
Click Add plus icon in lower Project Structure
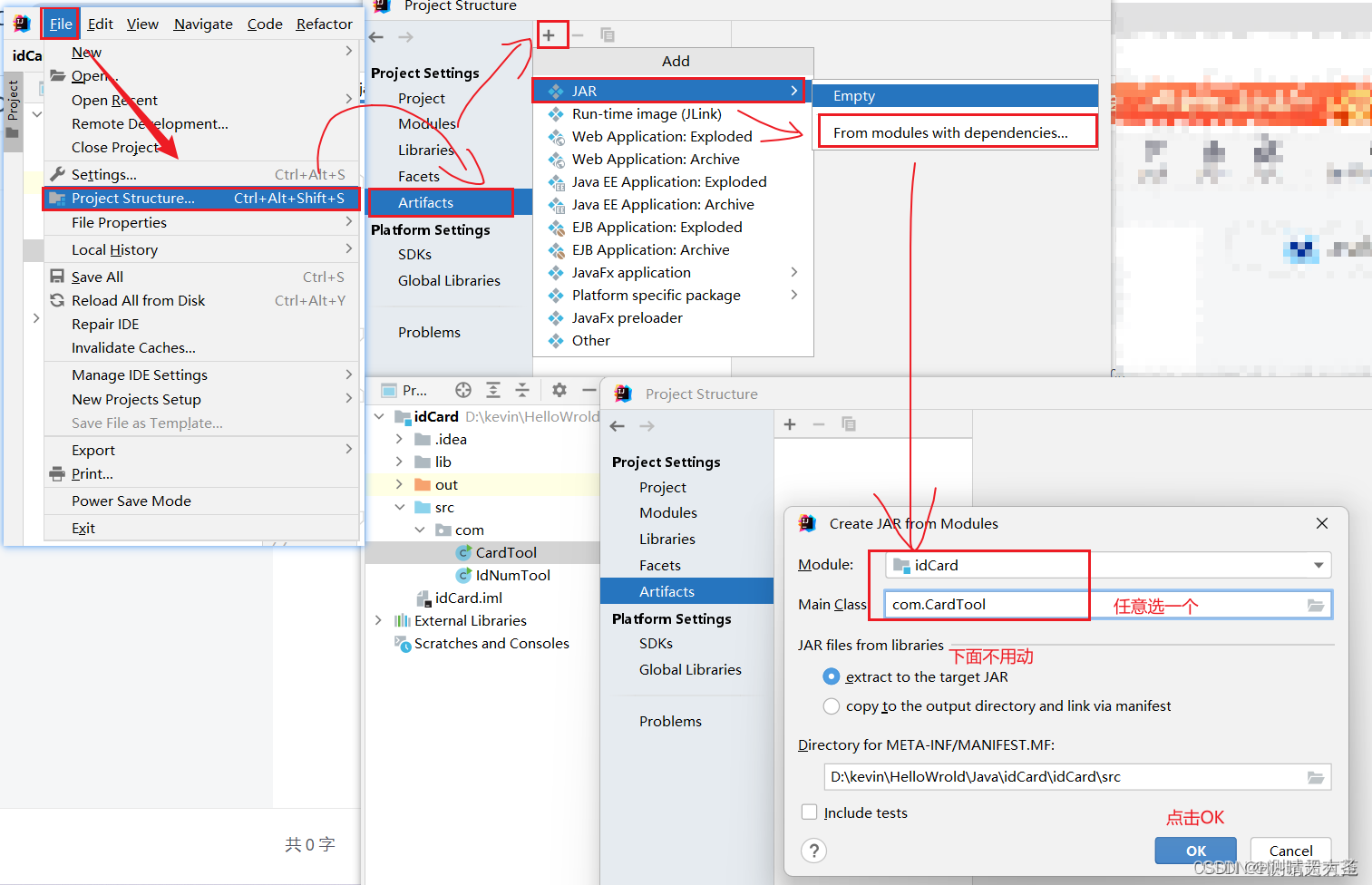coord(790,424)
